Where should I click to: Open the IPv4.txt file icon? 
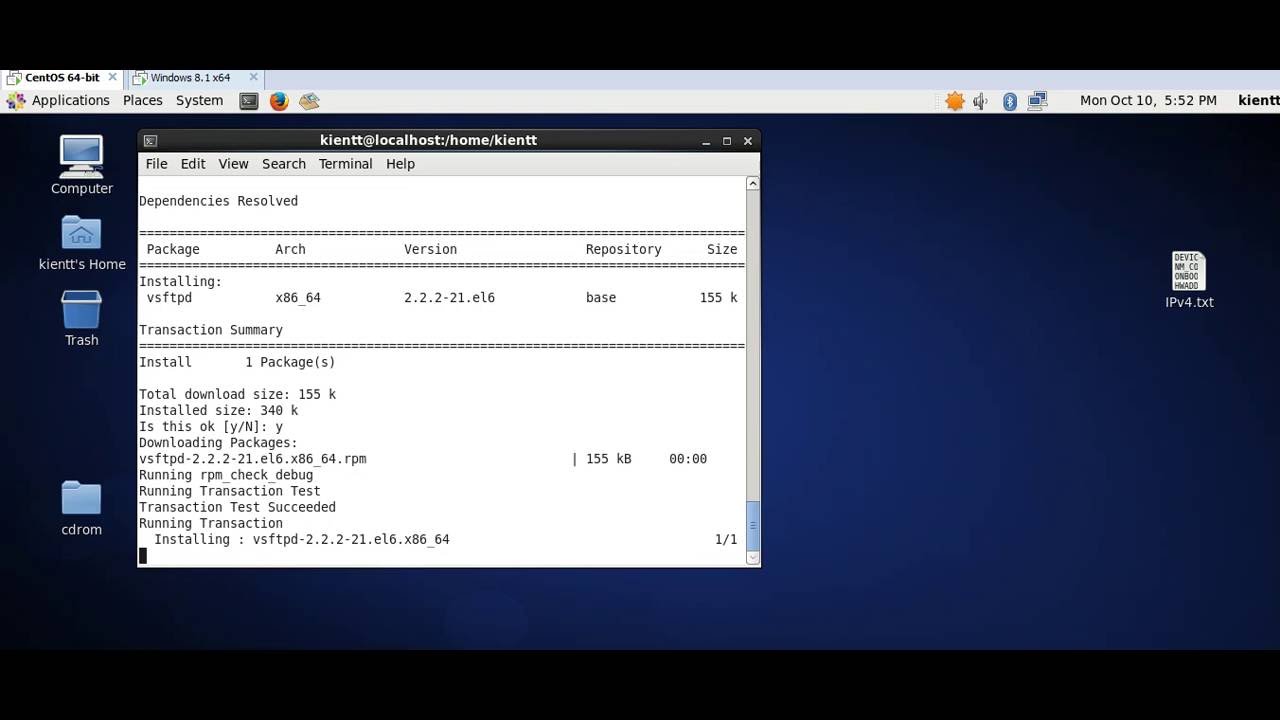pos(1189,271)
